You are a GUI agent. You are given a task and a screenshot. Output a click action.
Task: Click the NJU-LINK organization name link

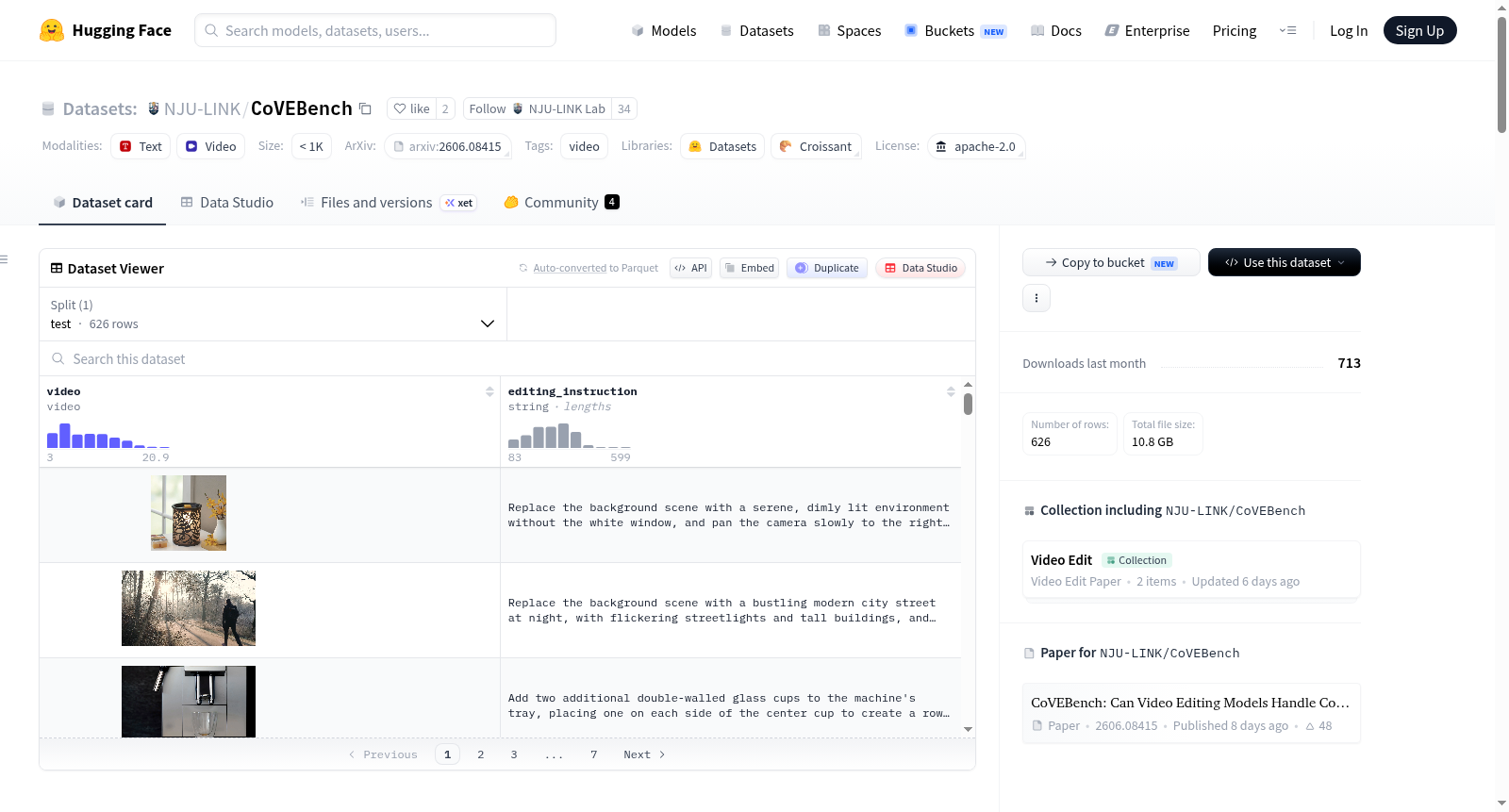click(x=202, y=108)
